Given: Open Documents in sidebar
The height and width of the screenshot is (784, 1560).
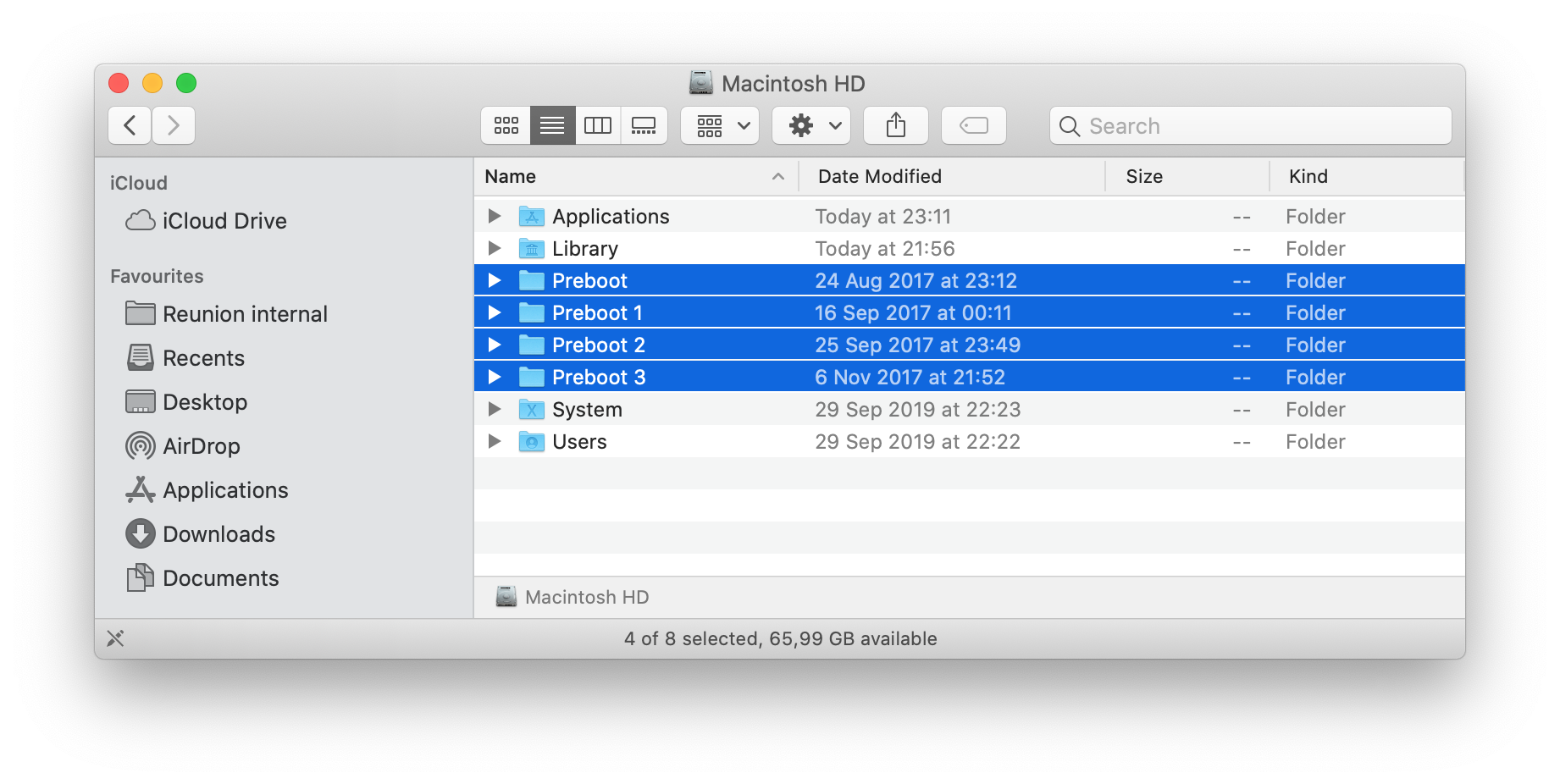Looking at the screenshot, I should coord(220,578).
